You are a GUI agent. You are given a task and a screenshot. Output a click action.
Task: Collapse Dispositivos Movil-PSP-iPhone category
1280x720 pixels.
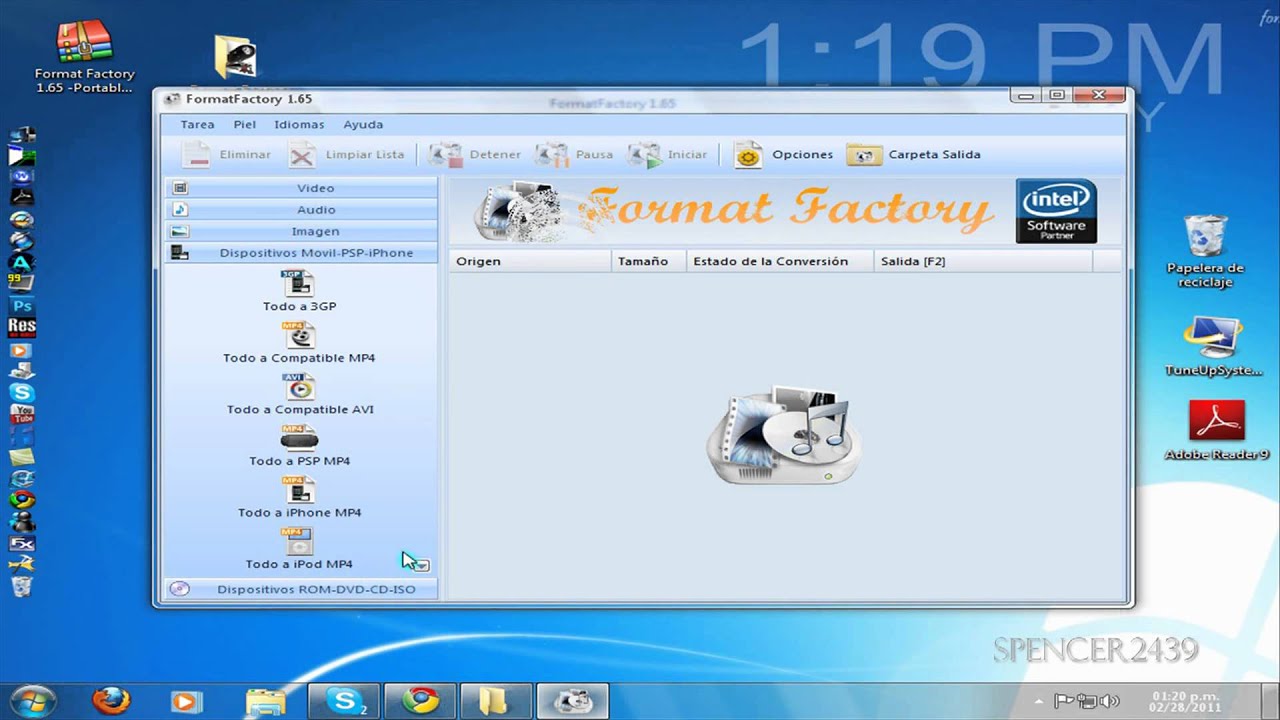pos(301,253)
